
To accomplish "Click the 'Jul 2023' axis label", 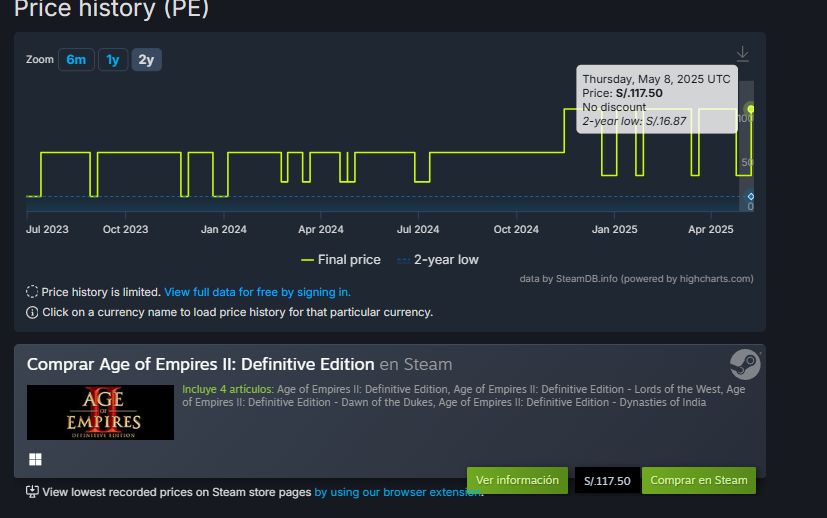I will pos(47,229).
